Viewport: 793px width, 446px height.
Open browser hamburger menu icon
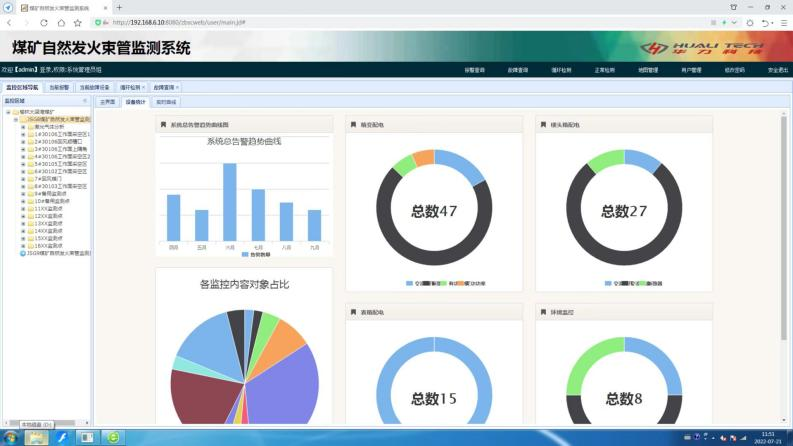784,22
